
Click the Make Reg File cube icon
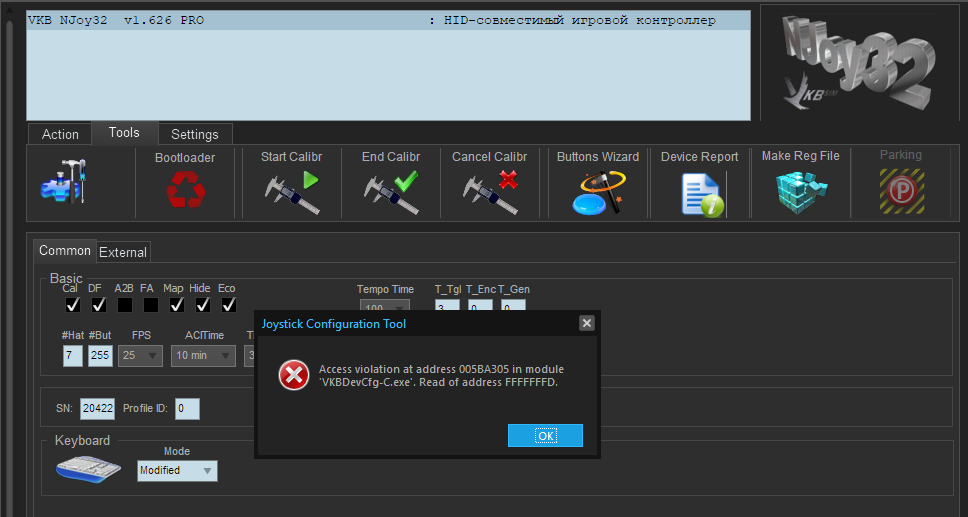[801, 191]
